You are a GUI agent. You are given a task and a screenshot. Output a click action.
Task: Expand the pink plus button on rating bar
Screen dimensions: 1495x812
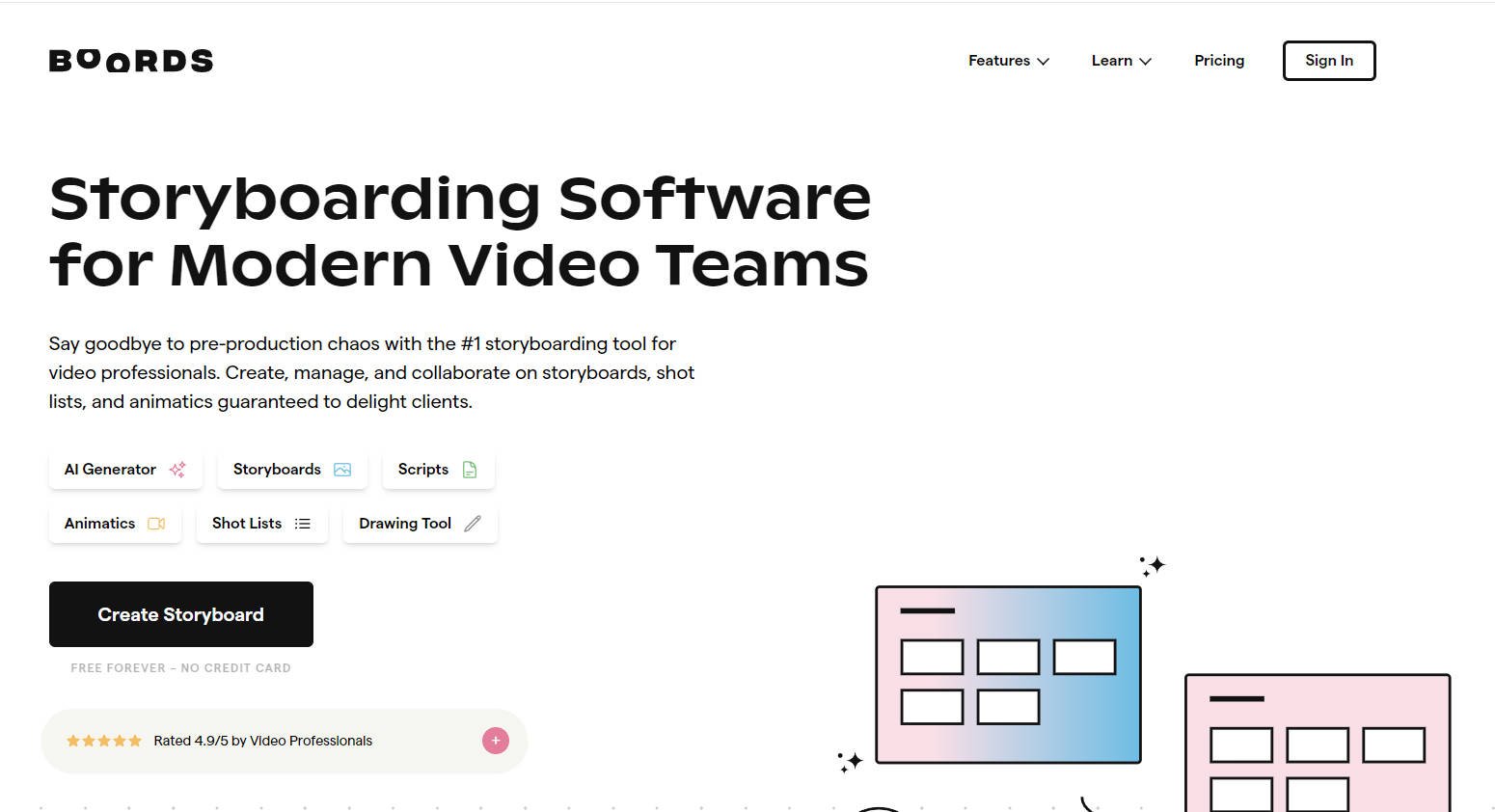495,741
